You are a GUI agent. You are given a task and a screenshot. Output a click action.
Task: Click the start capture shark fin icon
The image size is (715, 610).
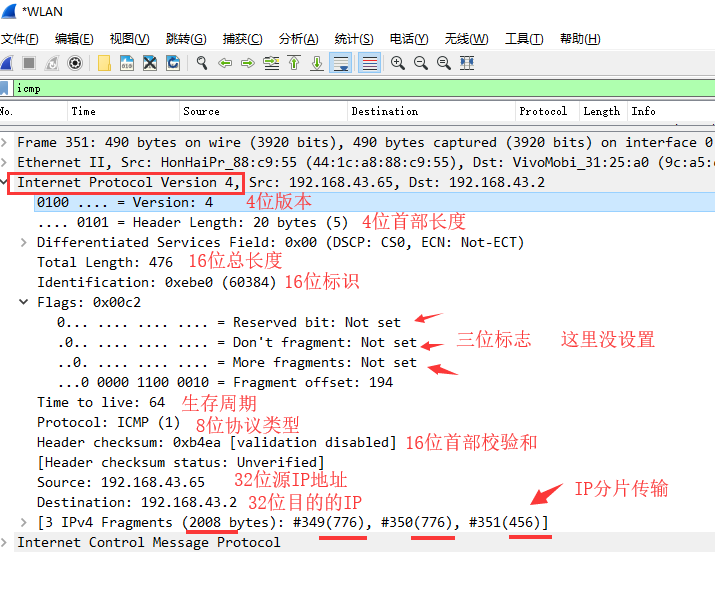click(x=7, y=63)
